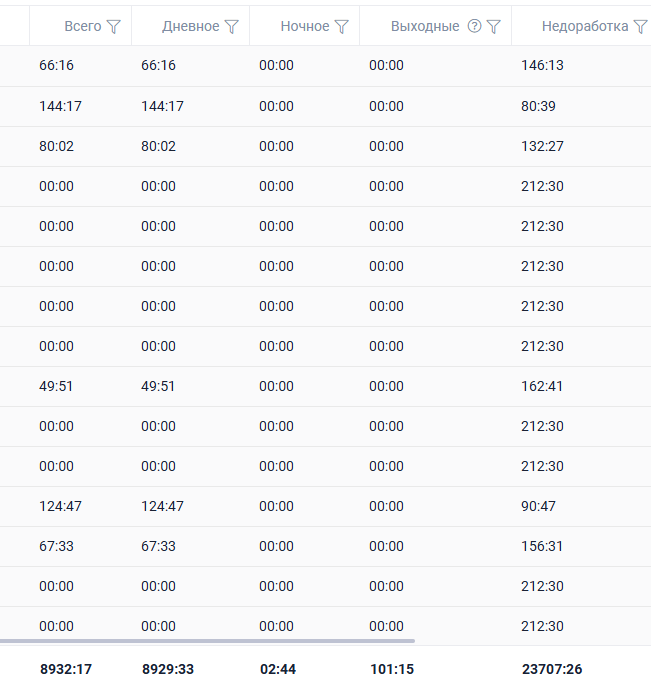The image size is (655, 693).
Task: Select cell with total 144:17 in Всего
Action: (x=60, y=106)
